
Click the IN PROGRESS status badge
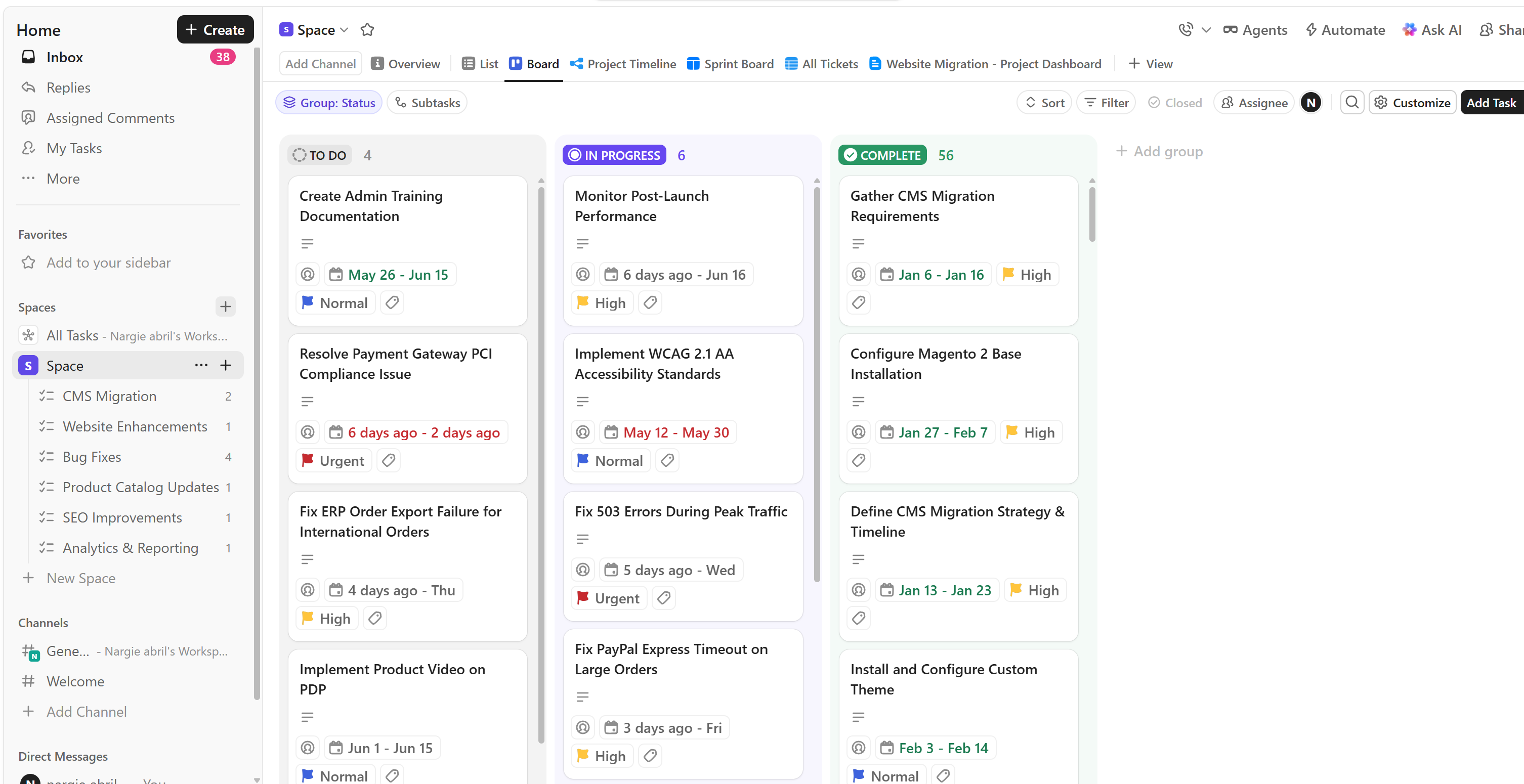click(x=614, y=155)
